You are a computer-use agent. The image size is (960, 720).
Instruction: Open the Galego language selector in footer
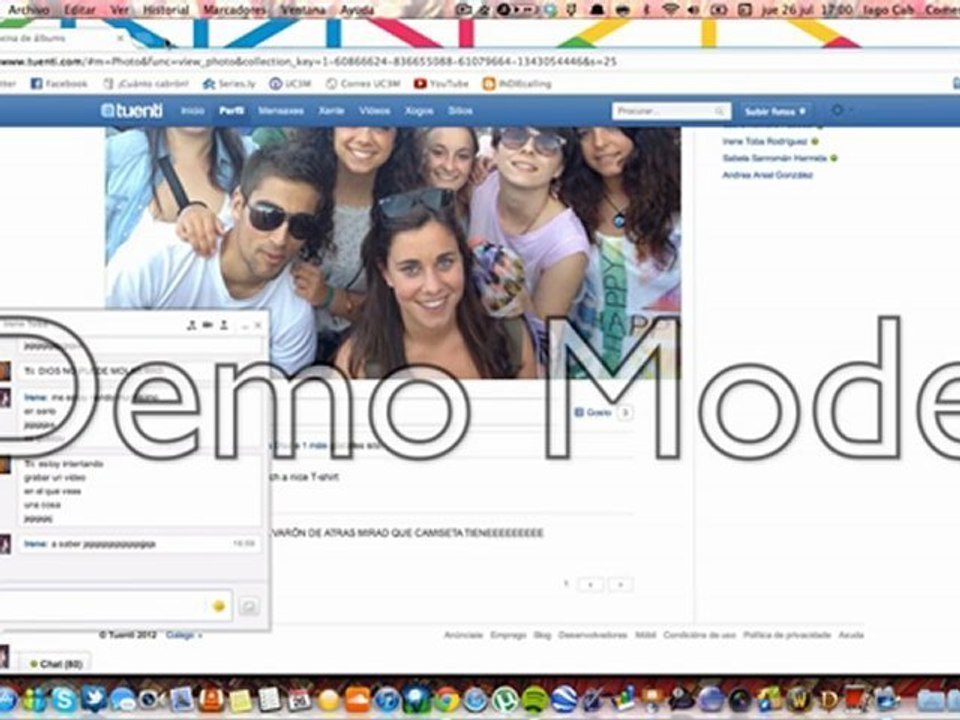pyautogui.click(x=183, y=636)
